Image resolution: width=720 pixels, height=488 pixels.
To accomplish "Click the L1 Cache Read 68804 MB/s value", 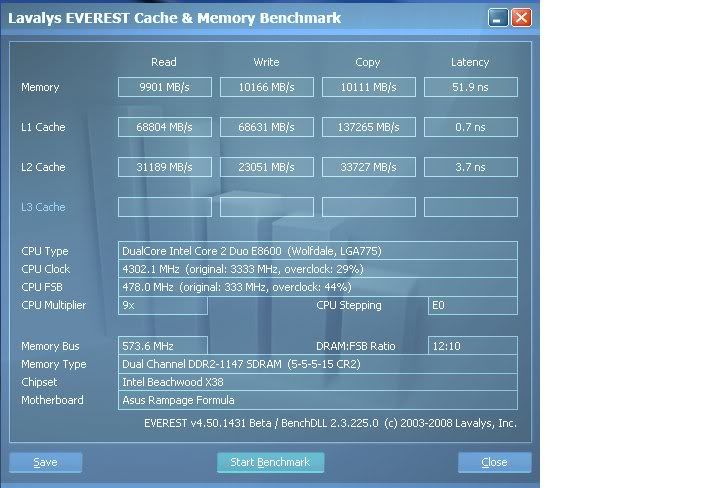I will tap(165, 127).
